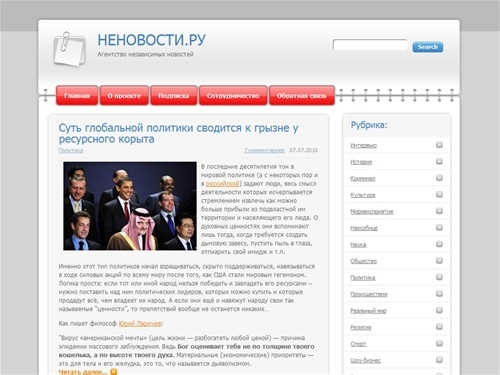Click the square icon beside Спорт
This screenshot has width=500, height=375.
tap(439, 343)
